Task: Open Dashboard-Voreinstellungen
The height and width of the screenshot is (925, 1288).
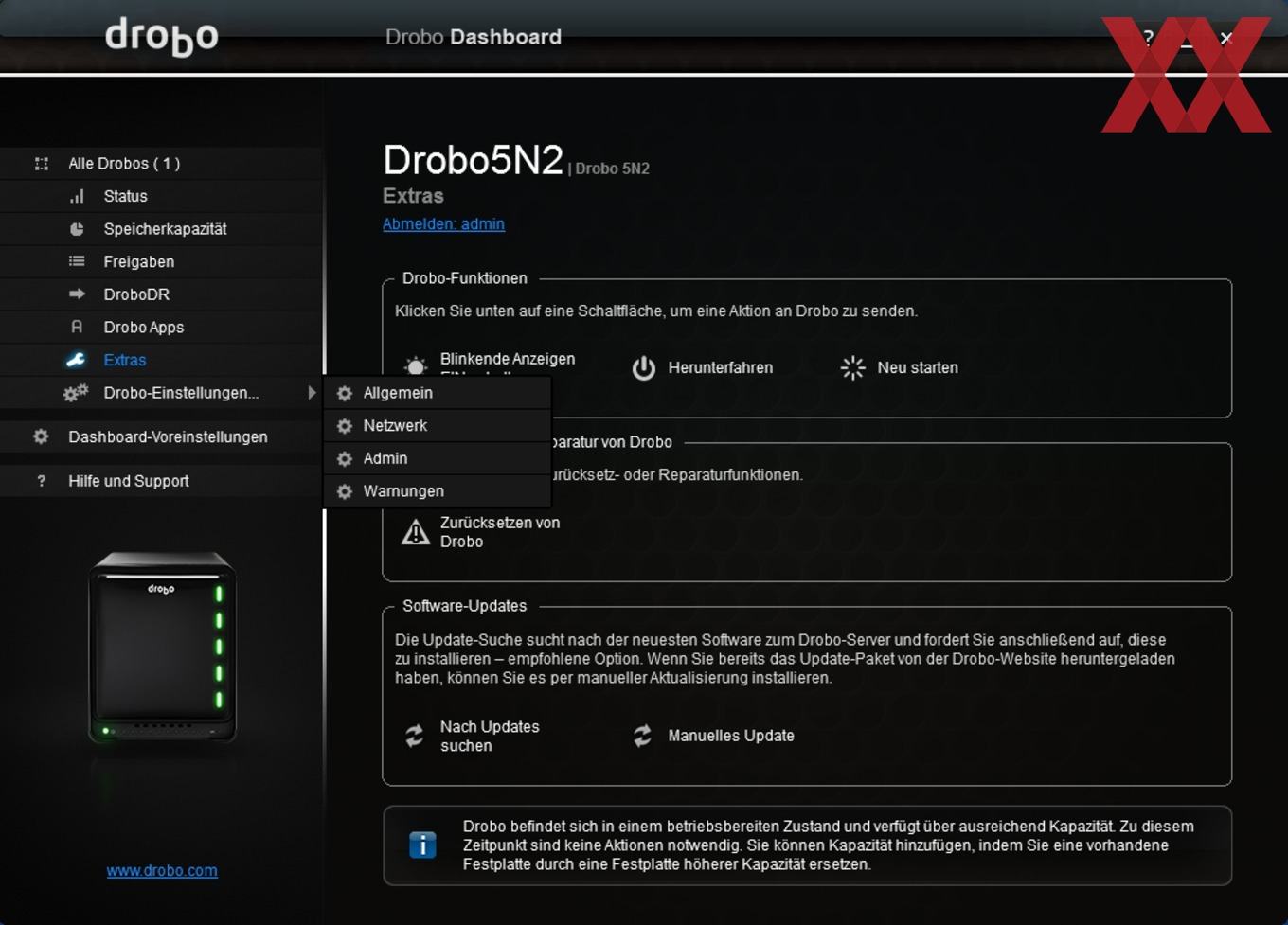Action: tap(161, 436)
